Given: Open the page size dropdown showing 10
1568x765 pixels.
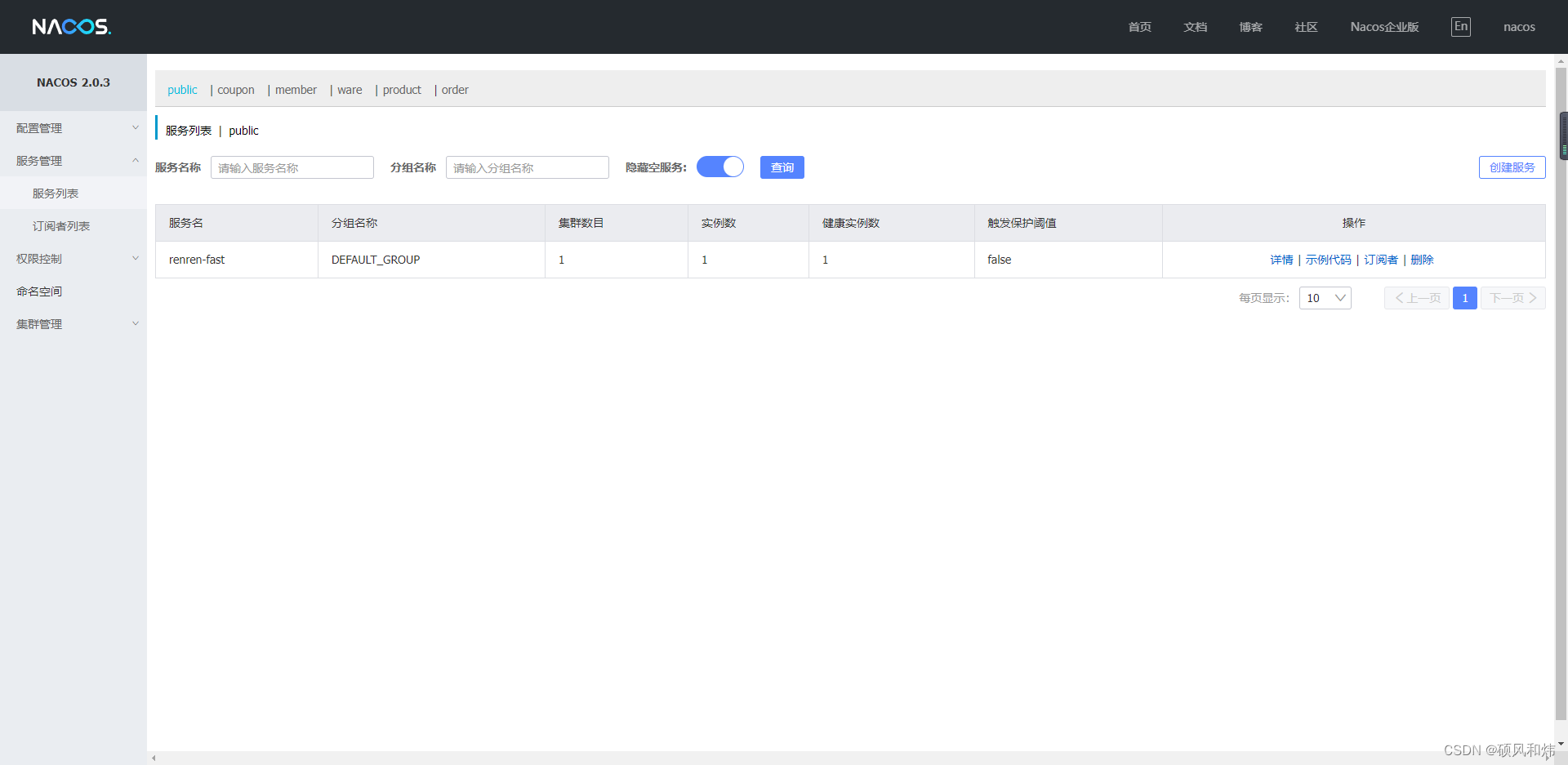Looking at the screenshot, I should (1325, 298).
